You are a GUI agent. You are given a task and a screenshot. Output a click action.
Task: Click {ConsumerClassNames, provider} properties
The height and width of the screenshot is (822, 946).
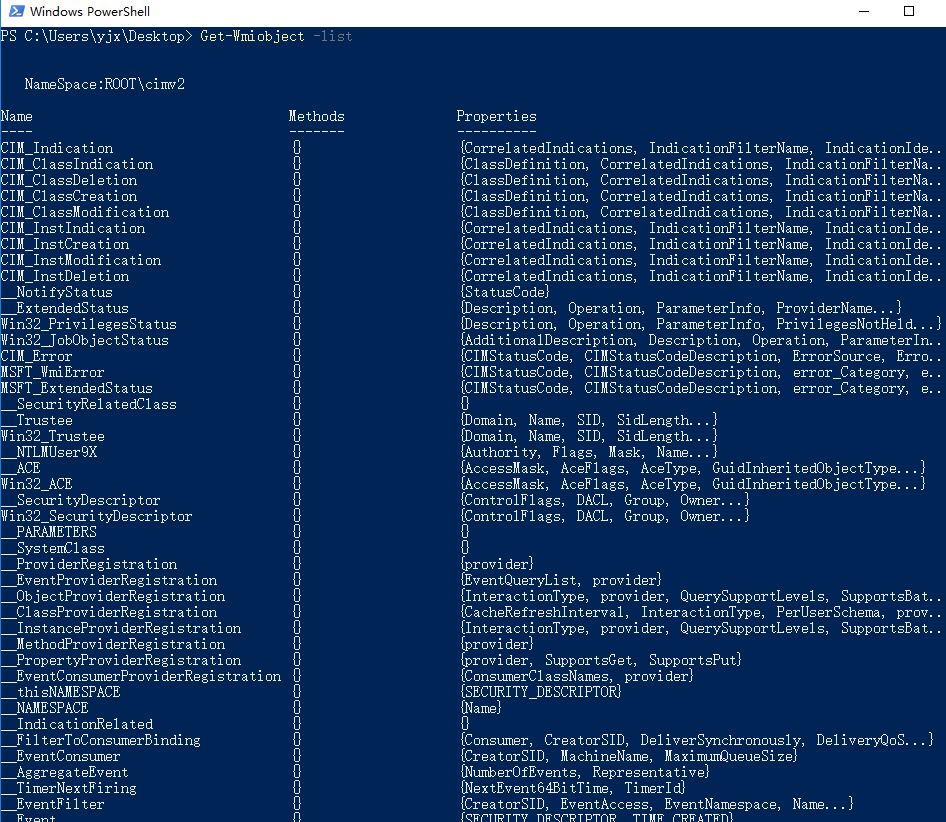pyautogui.click(x=577, y=676)
